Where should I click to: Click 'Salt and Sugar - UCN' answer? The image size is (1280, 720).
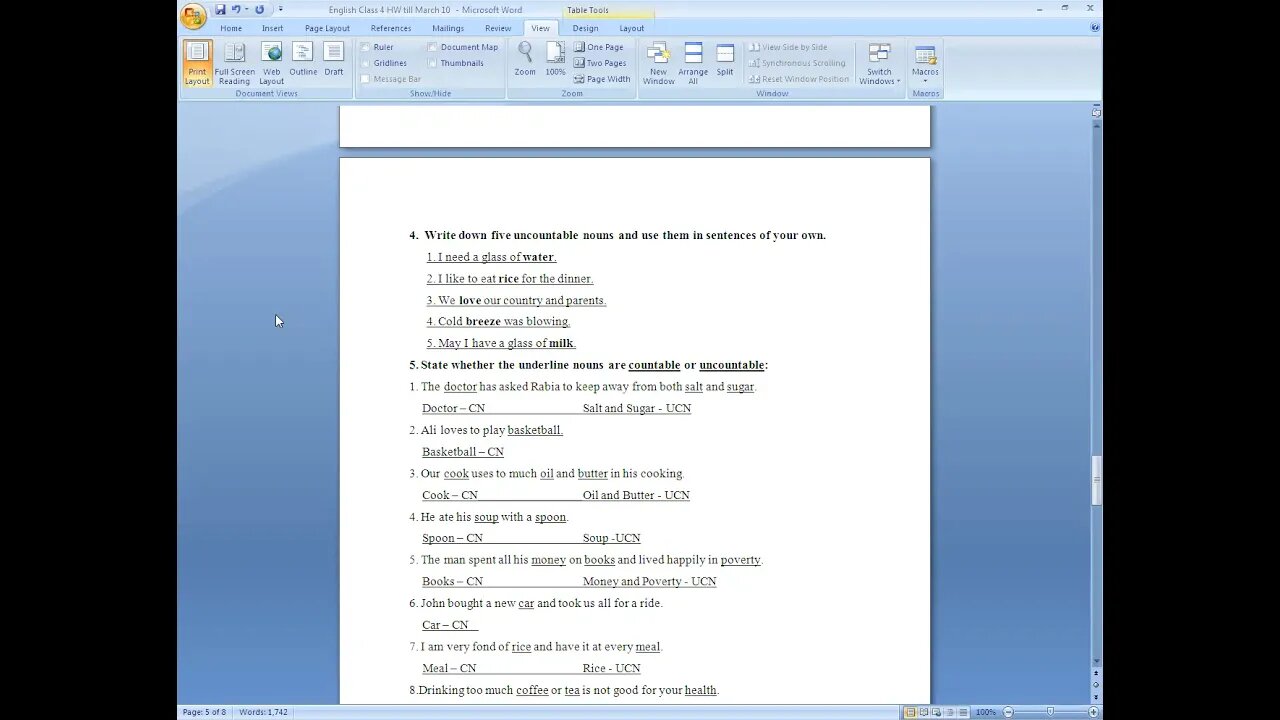tap(637, 408)
